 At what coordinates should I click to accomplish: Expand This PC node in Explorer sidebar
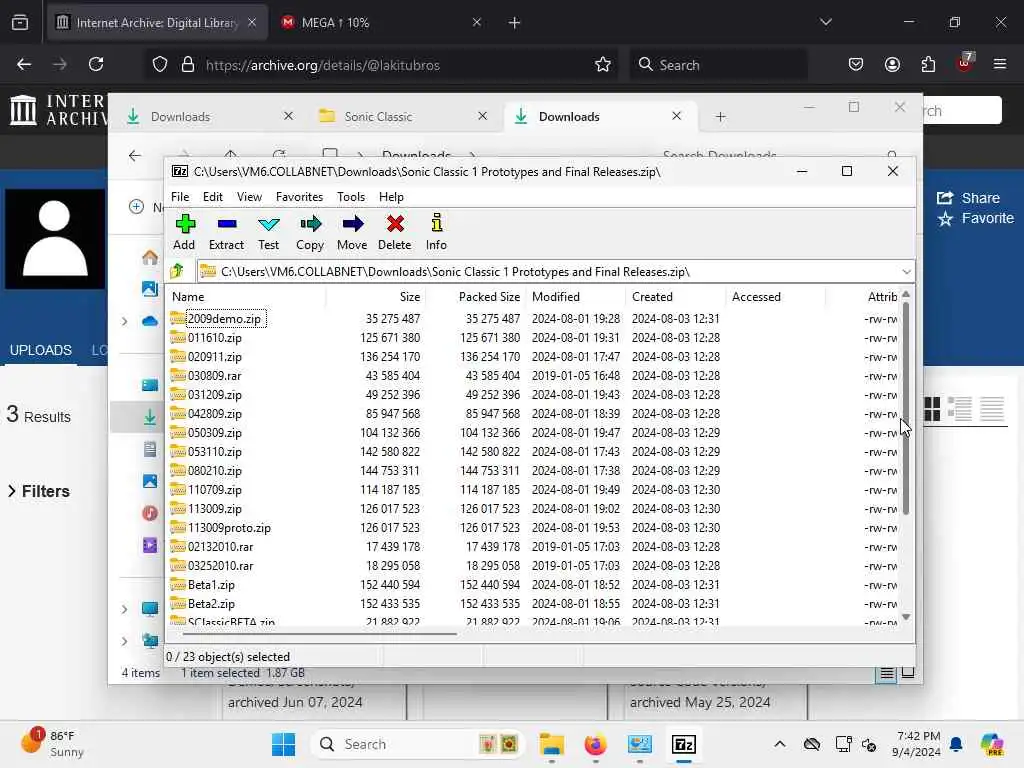coord(124,609)
